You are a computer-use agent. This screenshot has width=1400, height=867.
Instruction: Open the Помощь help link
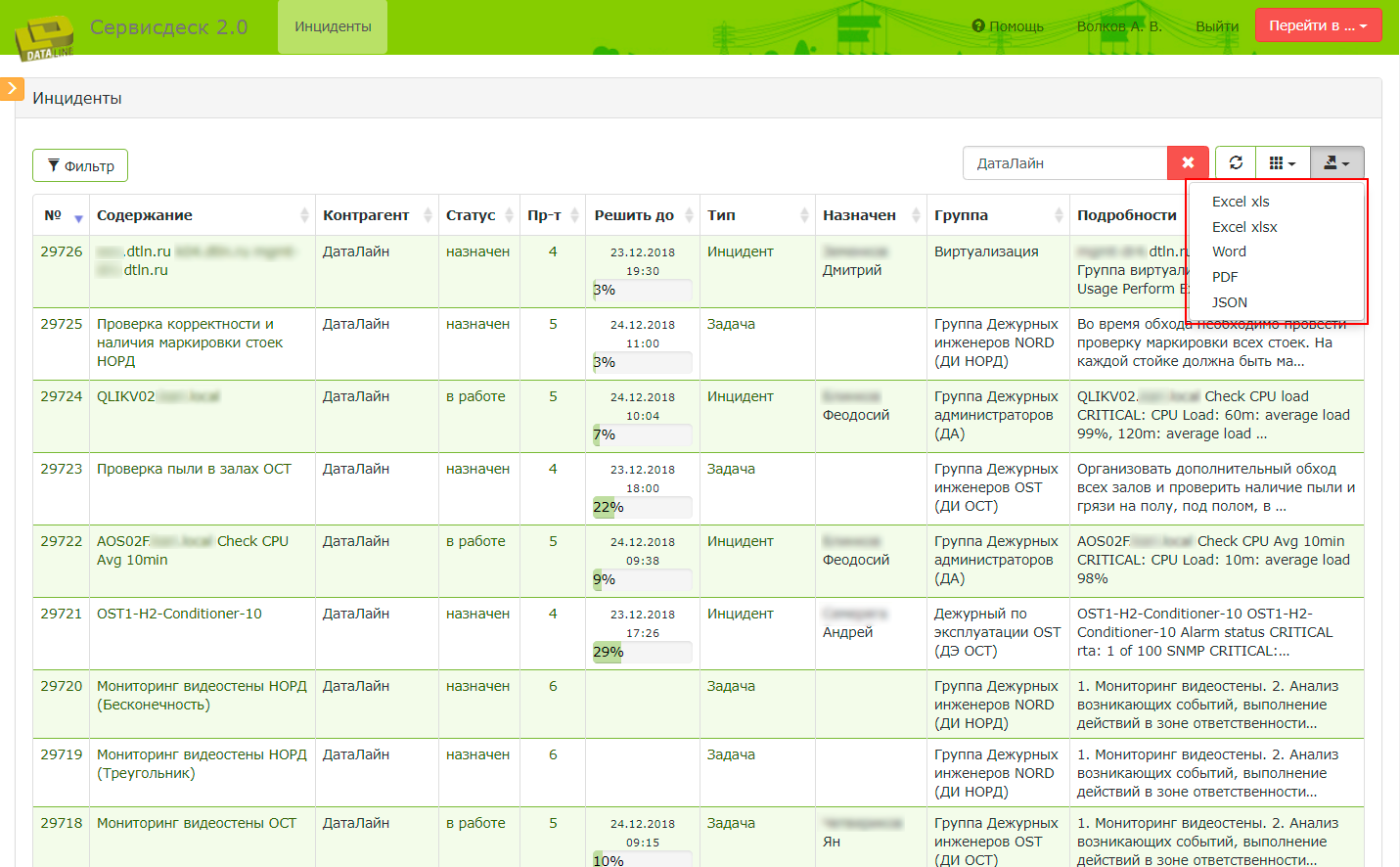[x=1008, y=26]
